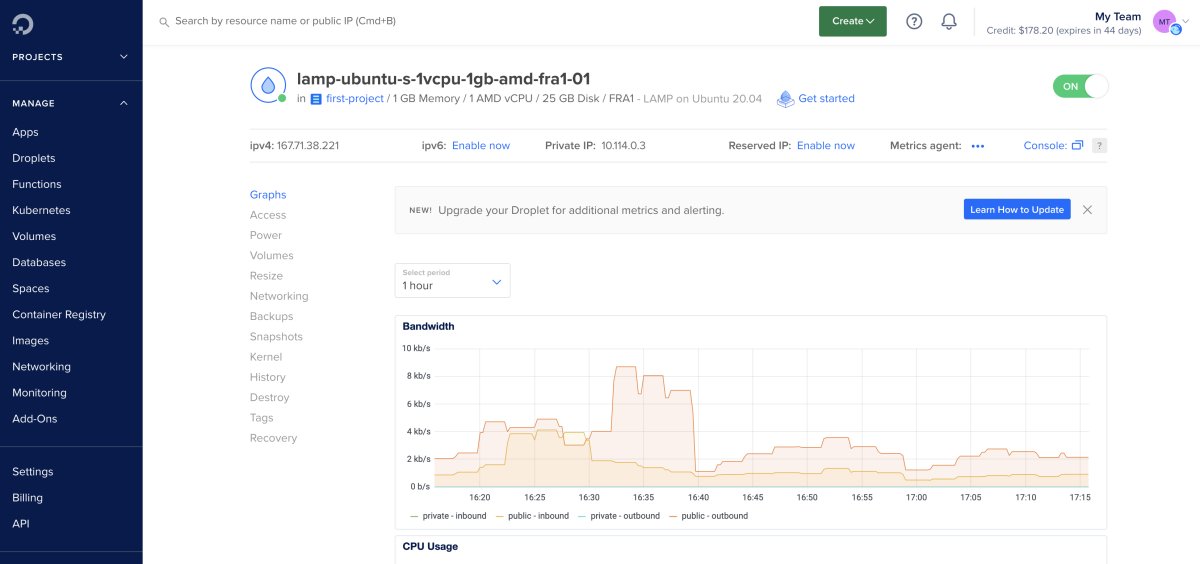Collapse the Manage section in sidebar
Viewport: 1200px width, 564px height.
124,103
